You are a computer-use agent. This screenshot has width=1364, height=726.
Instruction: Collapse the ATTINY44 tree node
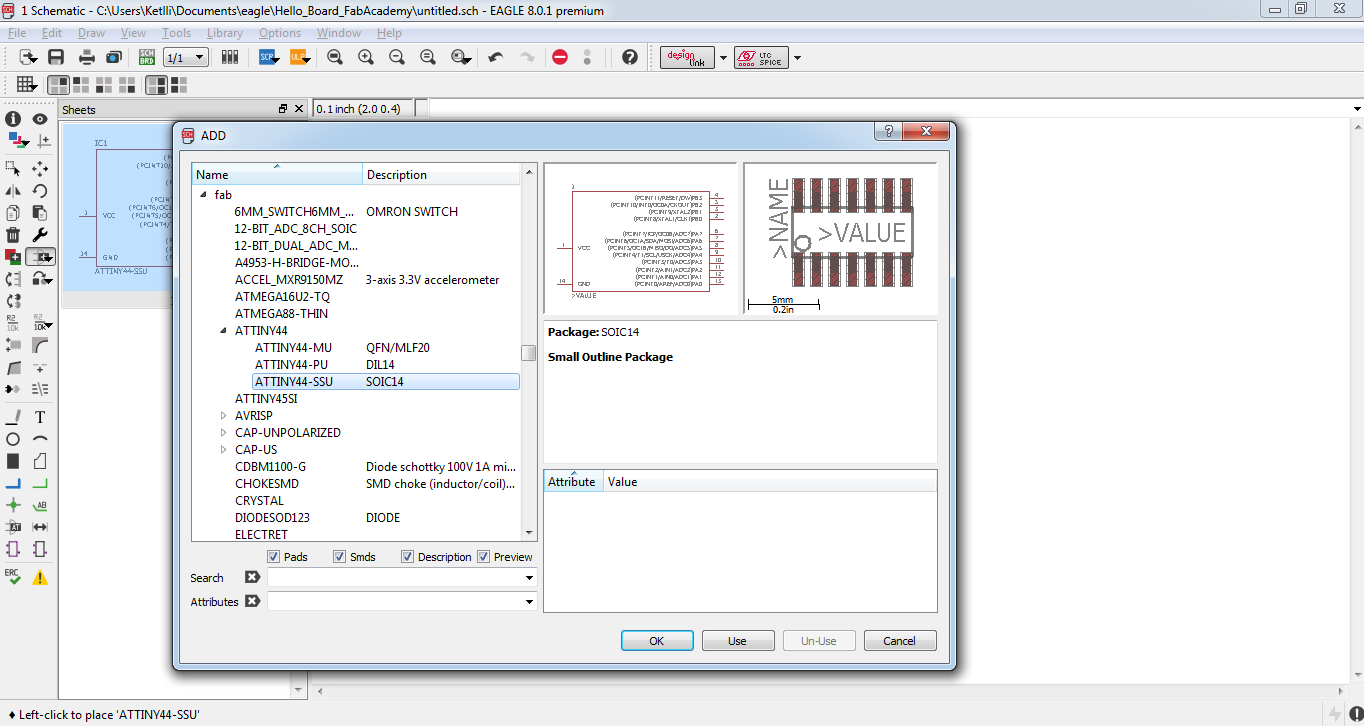pos(224,330)
